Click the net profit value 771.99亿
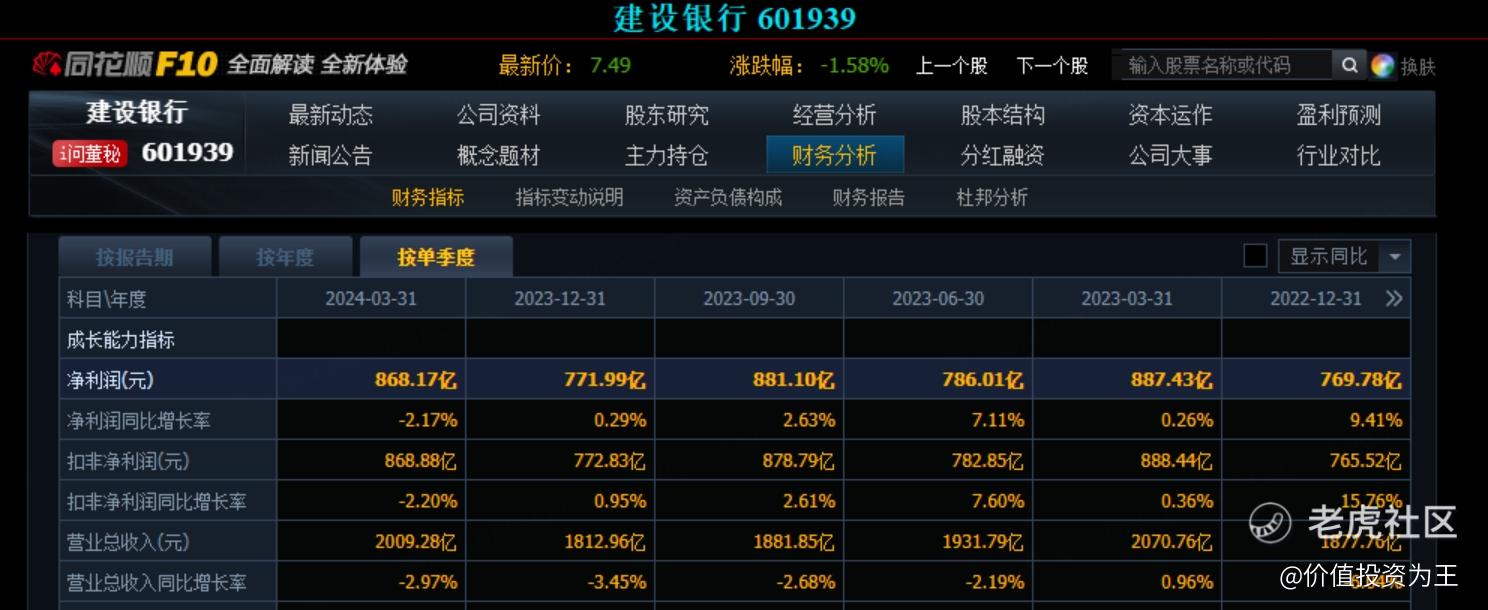 (x=605, y=380)
